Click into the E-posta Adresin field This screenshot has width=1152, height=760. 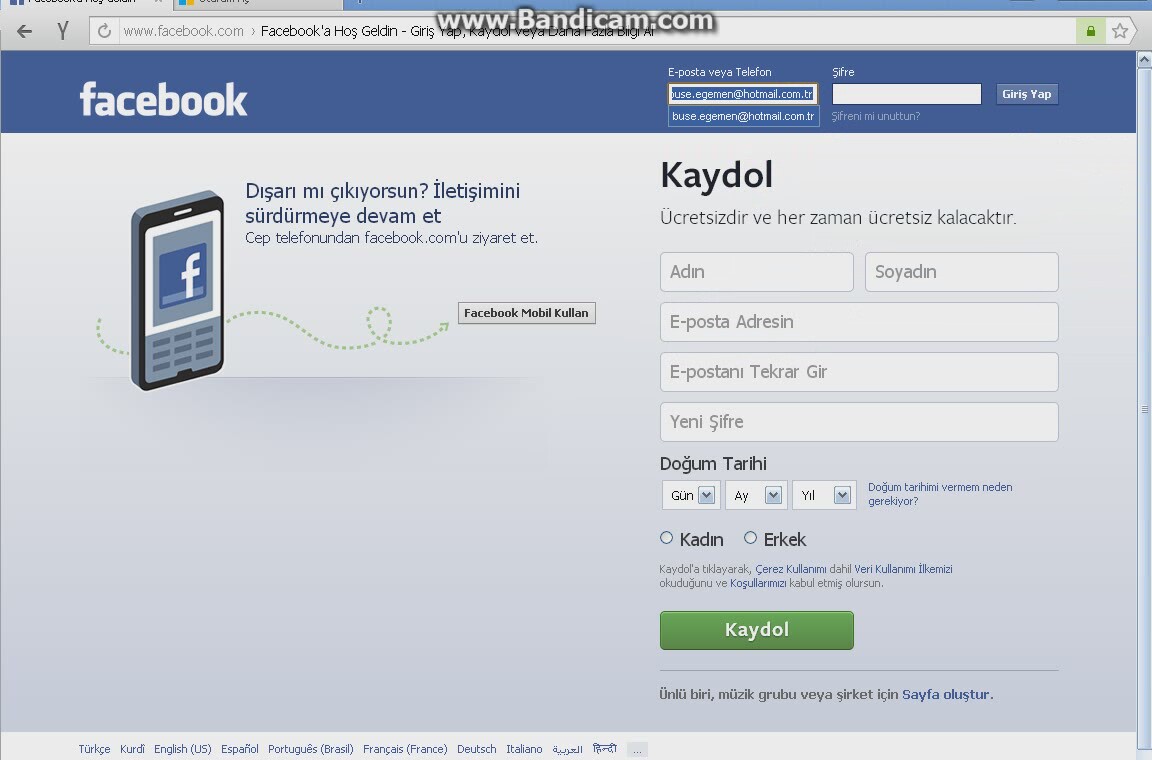(x=859, y=322)
